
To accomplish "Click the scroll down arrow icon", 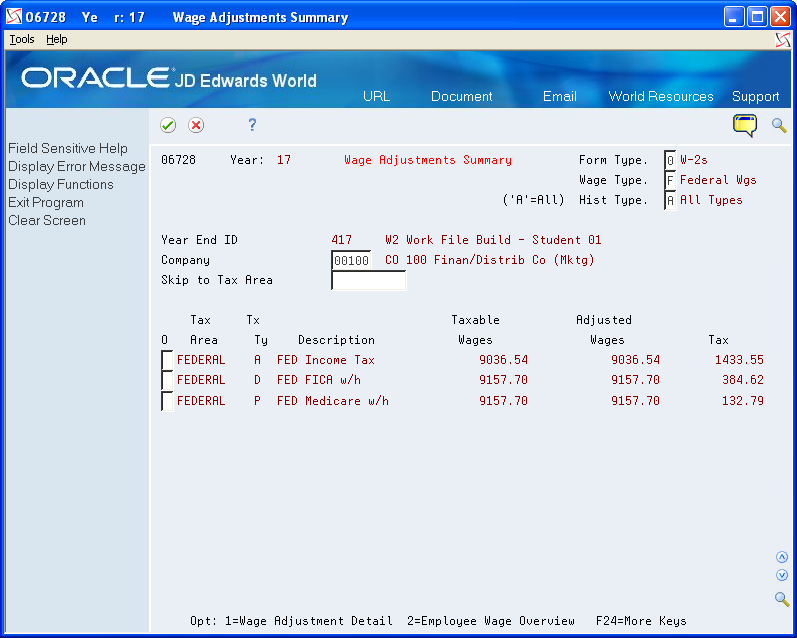I will coord(782,575).
